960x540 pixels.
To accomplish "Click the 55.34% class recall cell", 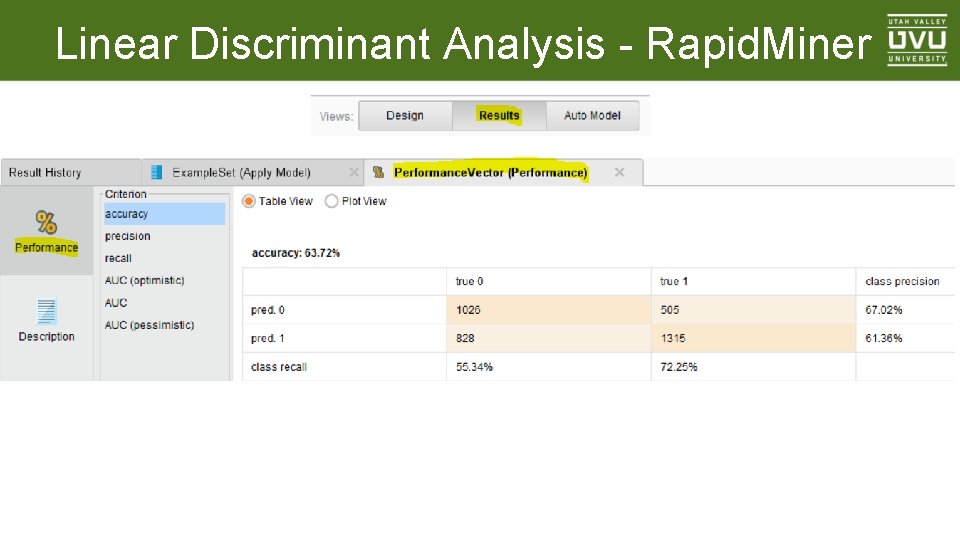I will coord(549,367).
